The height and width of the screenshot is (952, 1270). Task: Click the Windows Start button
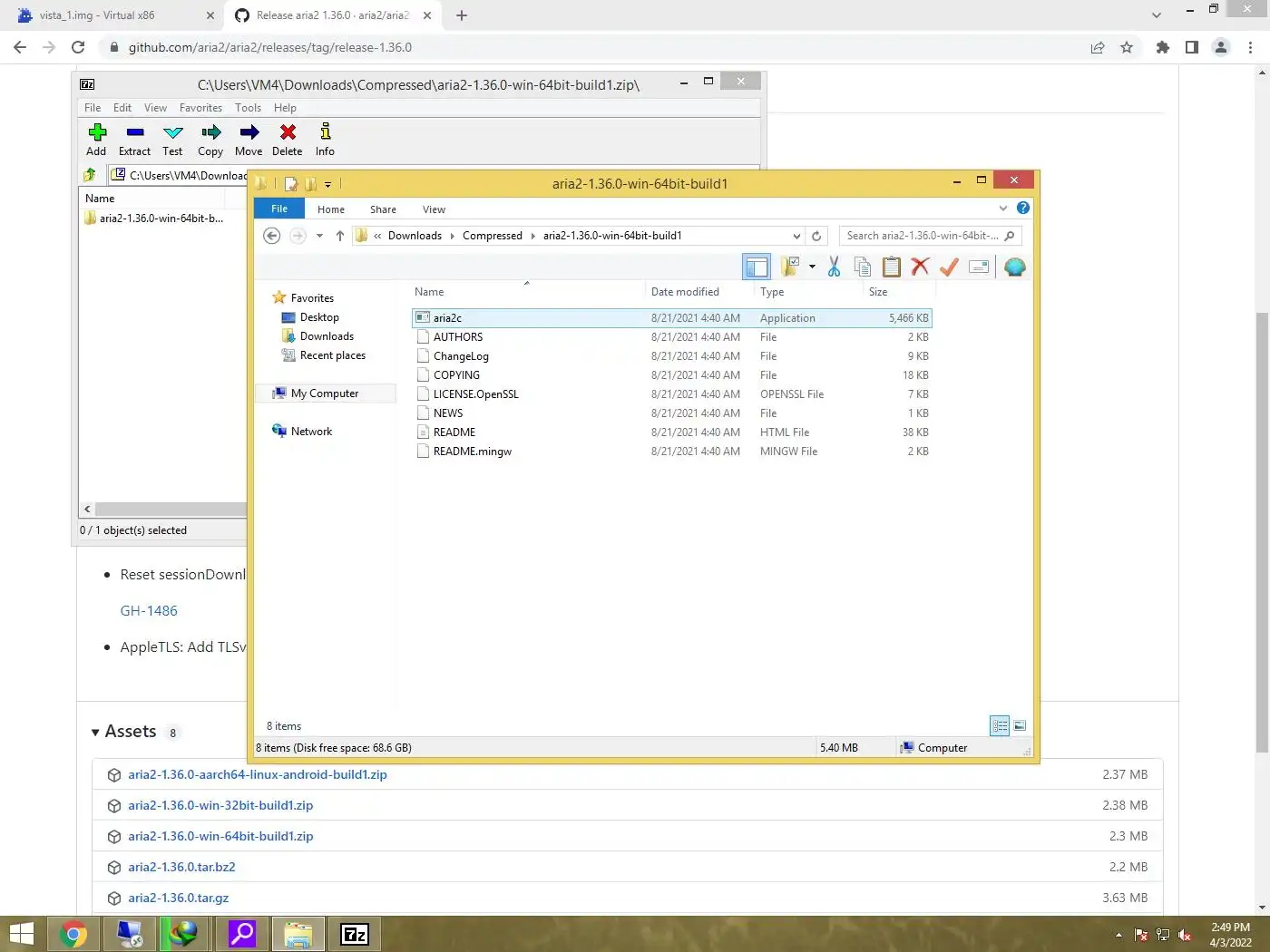[22, 934]
